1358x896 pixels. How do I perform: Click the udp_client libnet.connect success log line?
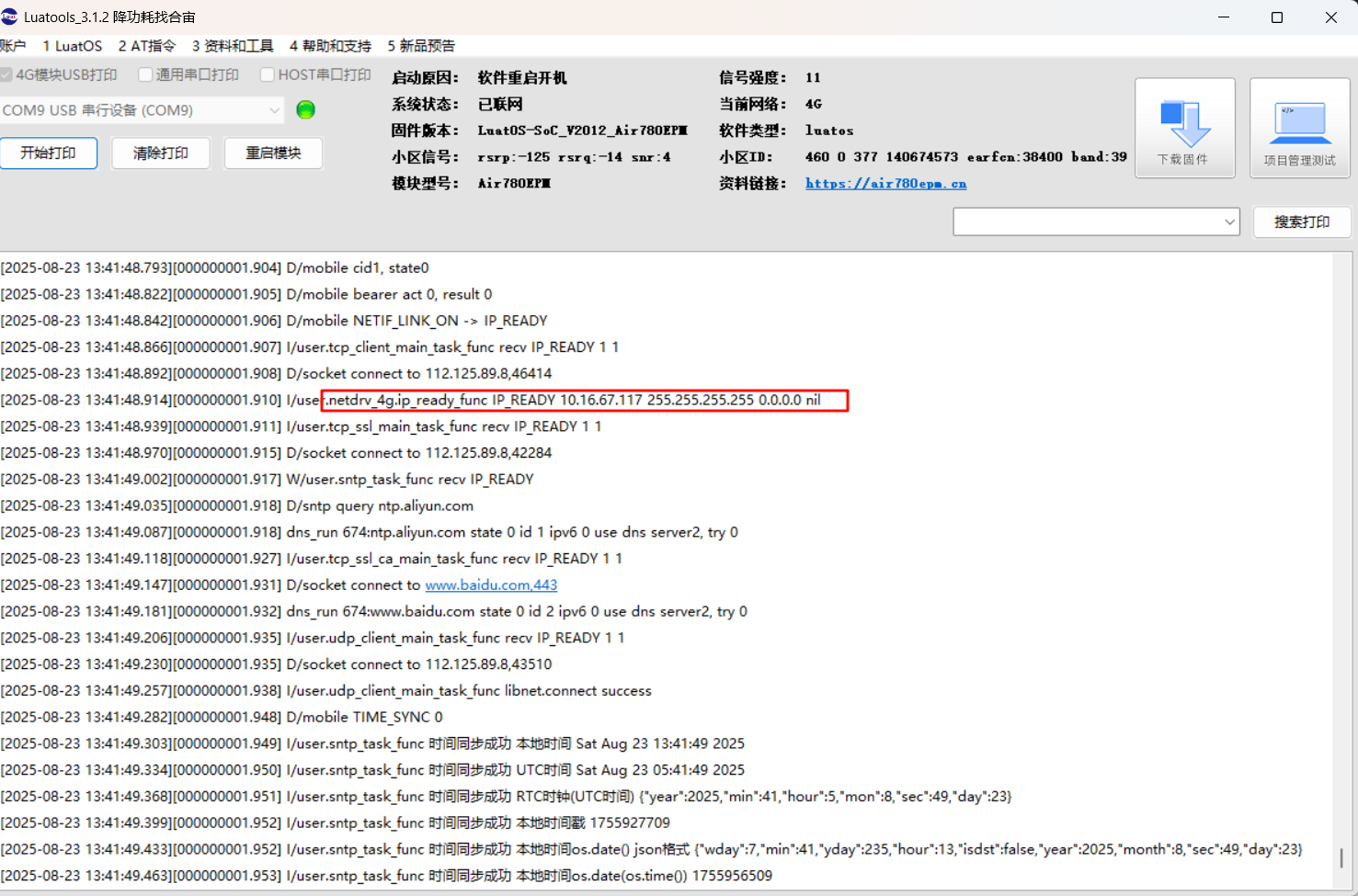pos(326,690)
